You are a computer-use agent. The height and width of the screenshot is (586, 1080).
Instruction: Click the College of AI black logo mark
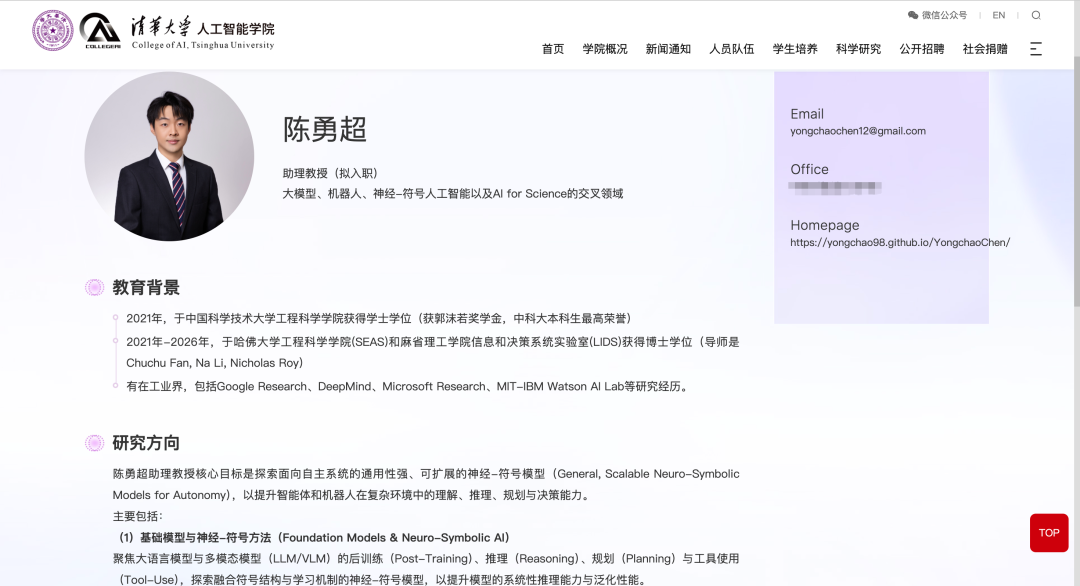tap(101, 30)
